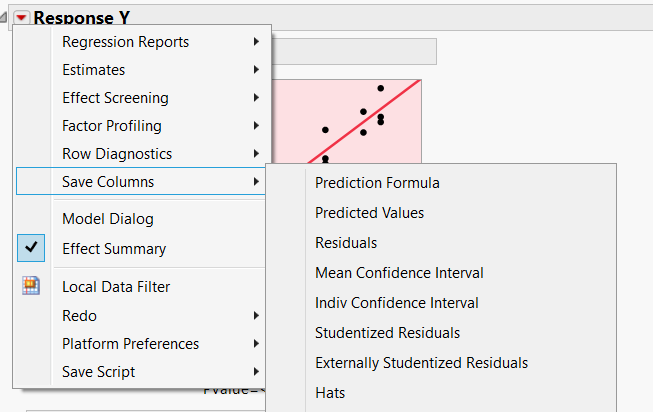Open the Factor Profiling submenu
Screen dimensions: 653x412
click(x=112, y=126)
